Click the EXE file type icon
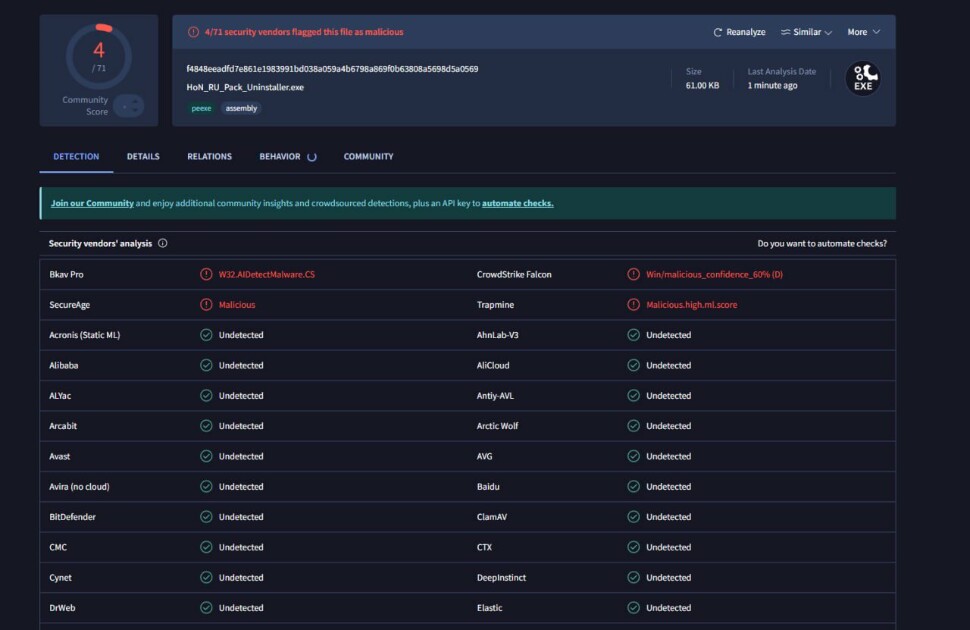This screenshot has height=630, width=970. click(x=863, y=79)
